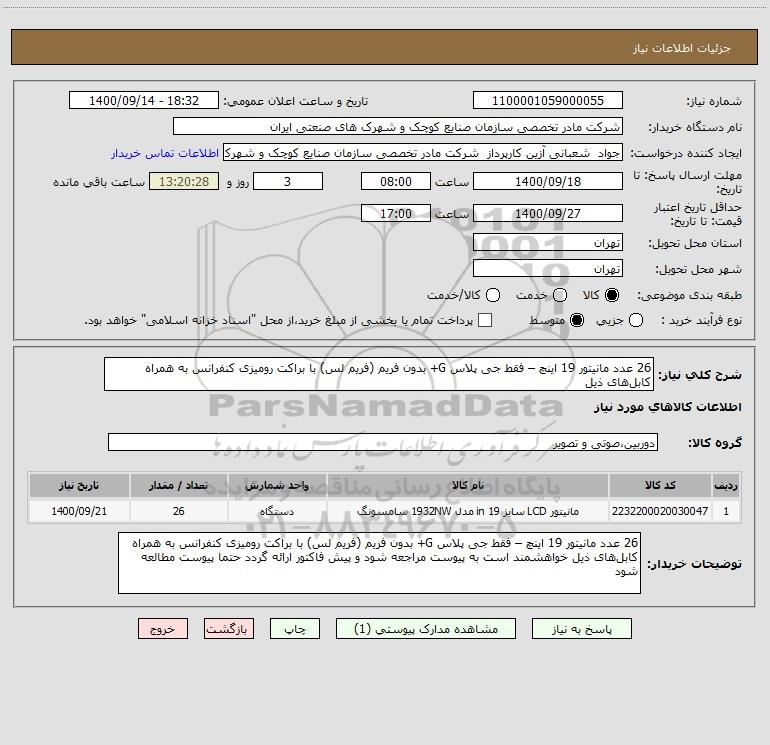
Task: Click the اطلاعات کالاهای مورد نیاز heading
Action: pyautogui.click(x=667, y=407)
